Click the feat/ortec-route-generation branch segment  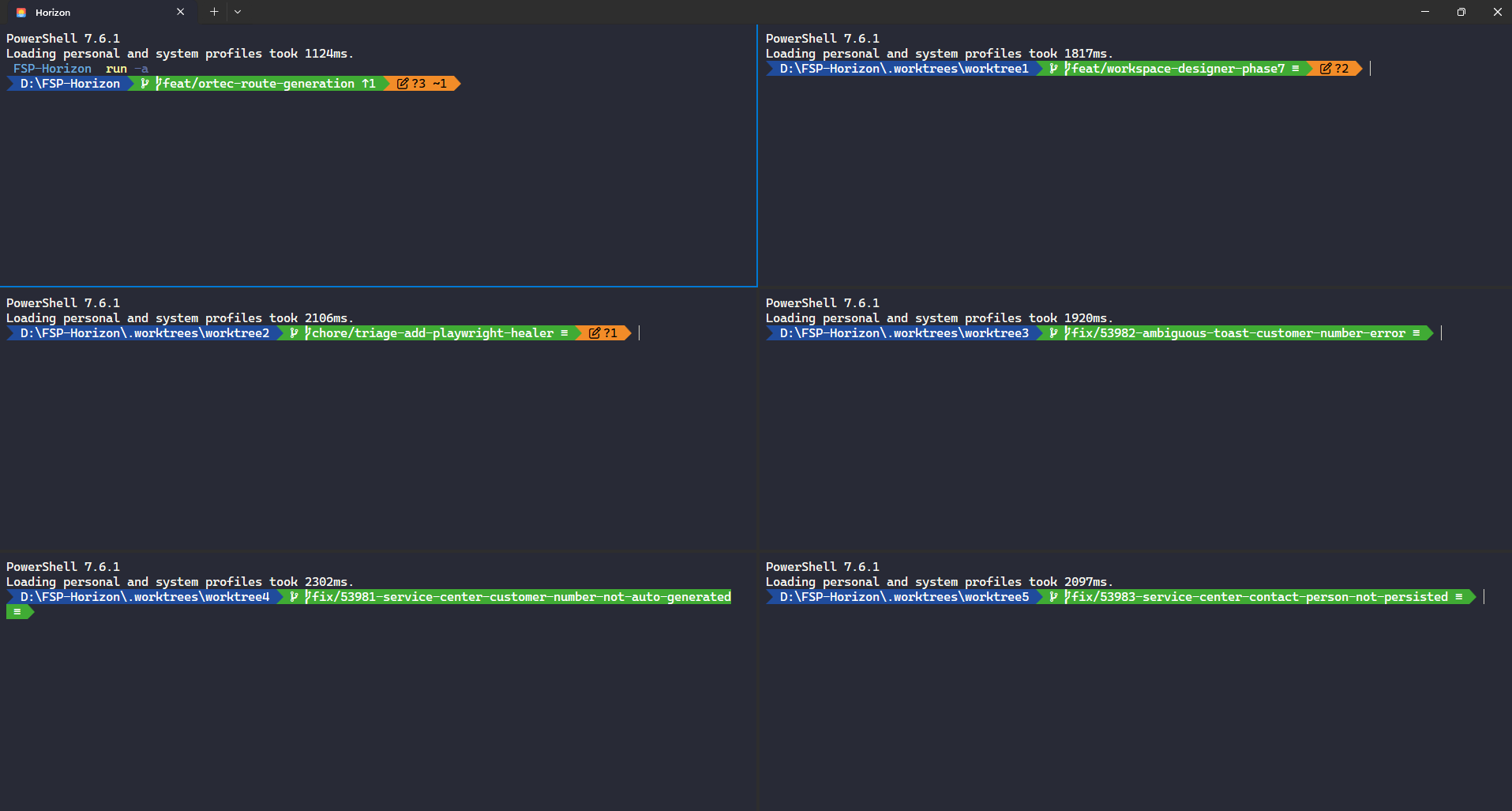click(x=258, y=84)
